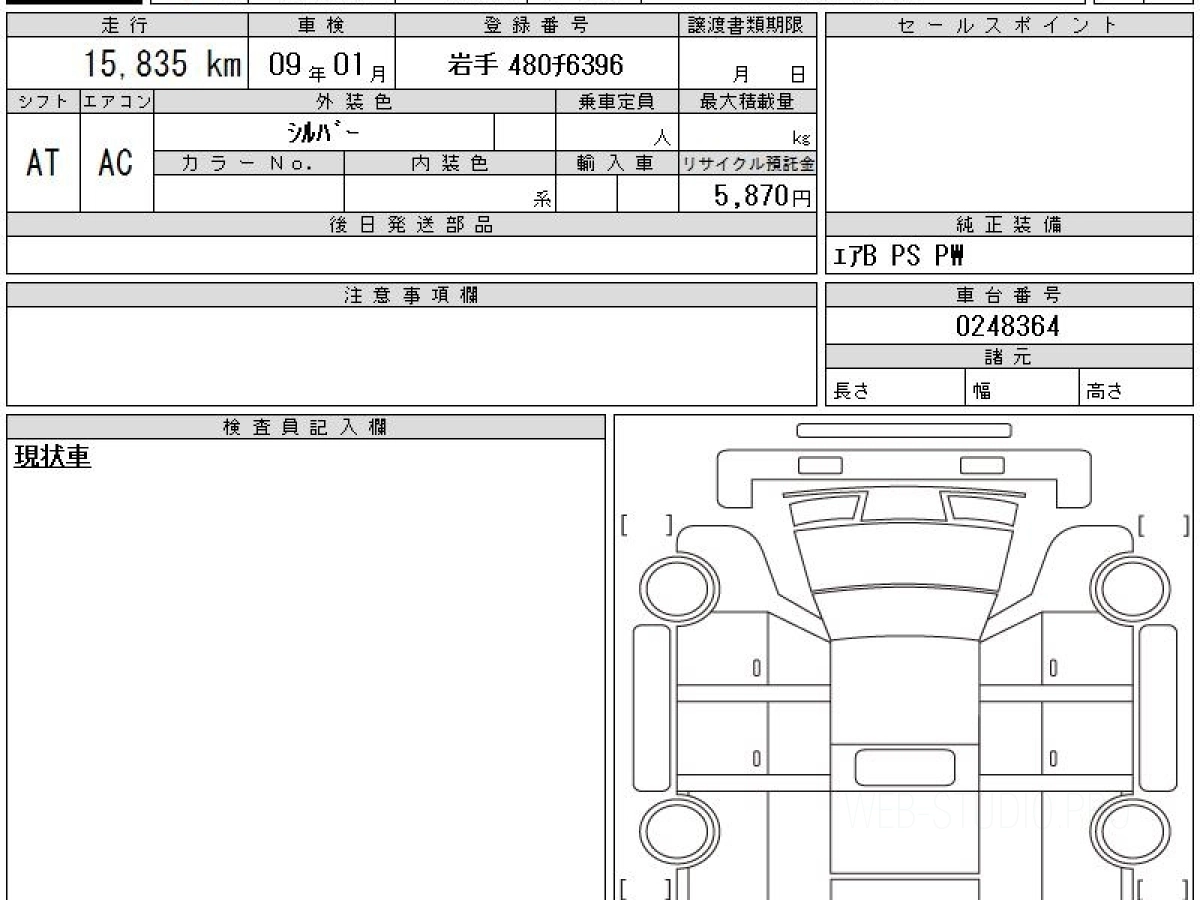Screen dimensions: 1200x900
Task: Click the 系 interior color cell
Action: pyautogui.click(x=450, y=194)
